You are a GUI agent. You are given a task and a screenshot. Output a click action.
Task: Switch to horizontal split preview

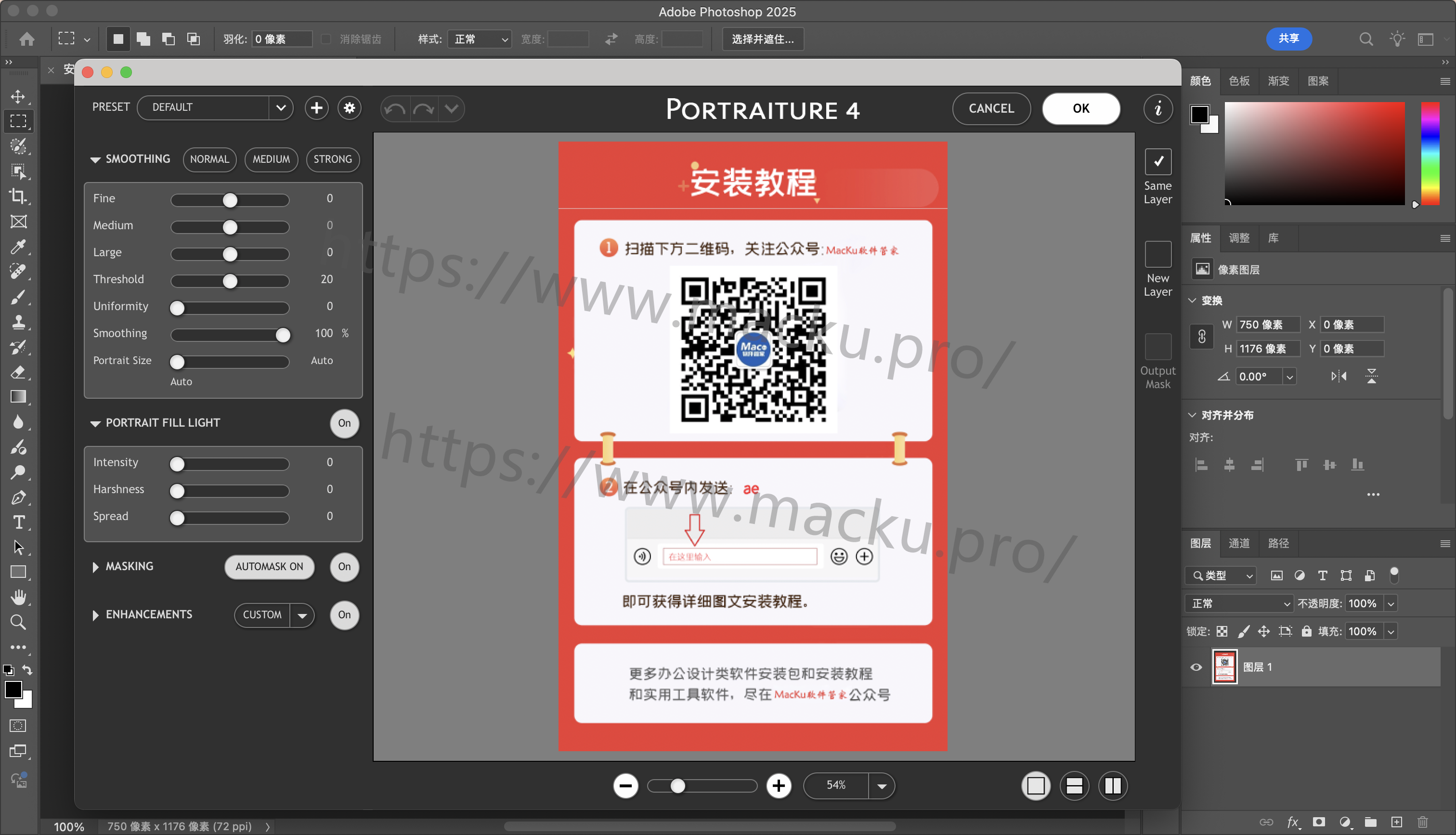(1074, 786)
